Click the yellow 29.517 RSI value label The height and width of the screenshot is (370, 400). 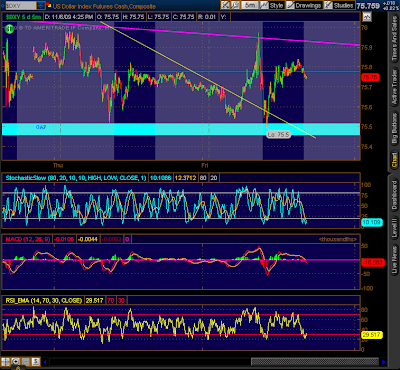tap(372, 335)
